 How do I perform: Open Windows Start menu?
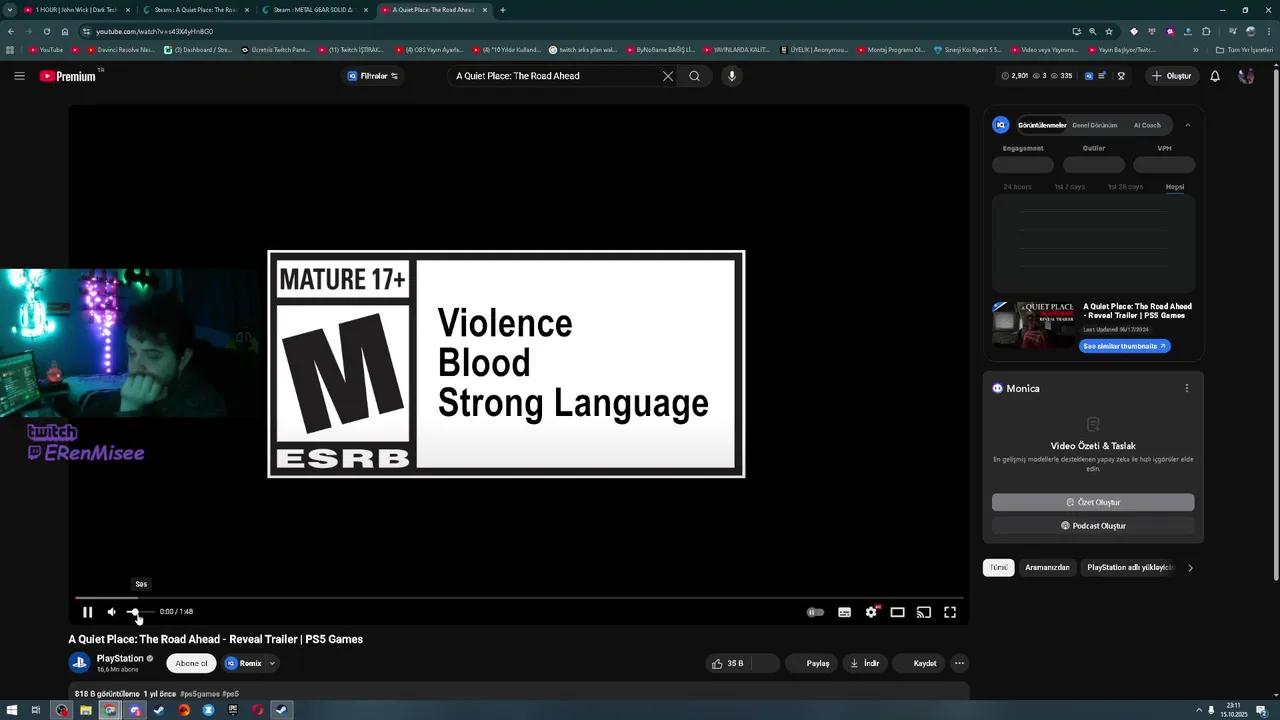pos(12,710)
